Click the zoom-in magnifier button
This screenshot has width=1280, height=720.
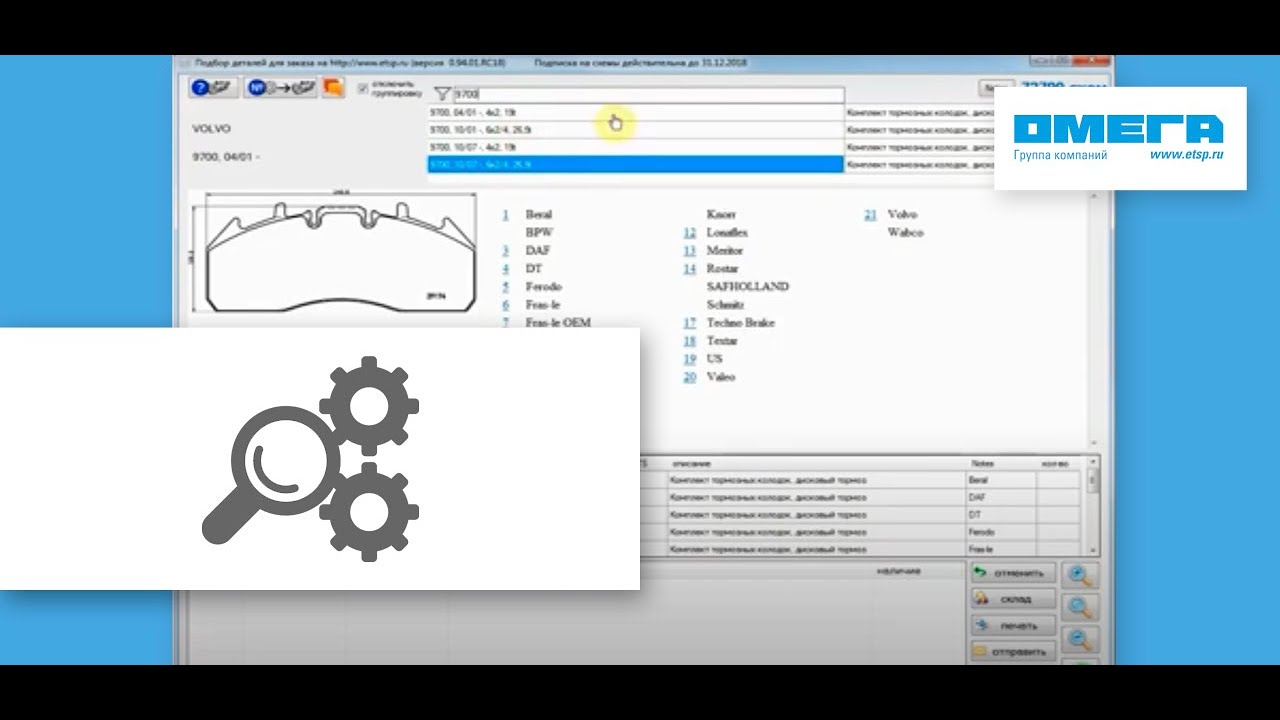pos(1082,575)
